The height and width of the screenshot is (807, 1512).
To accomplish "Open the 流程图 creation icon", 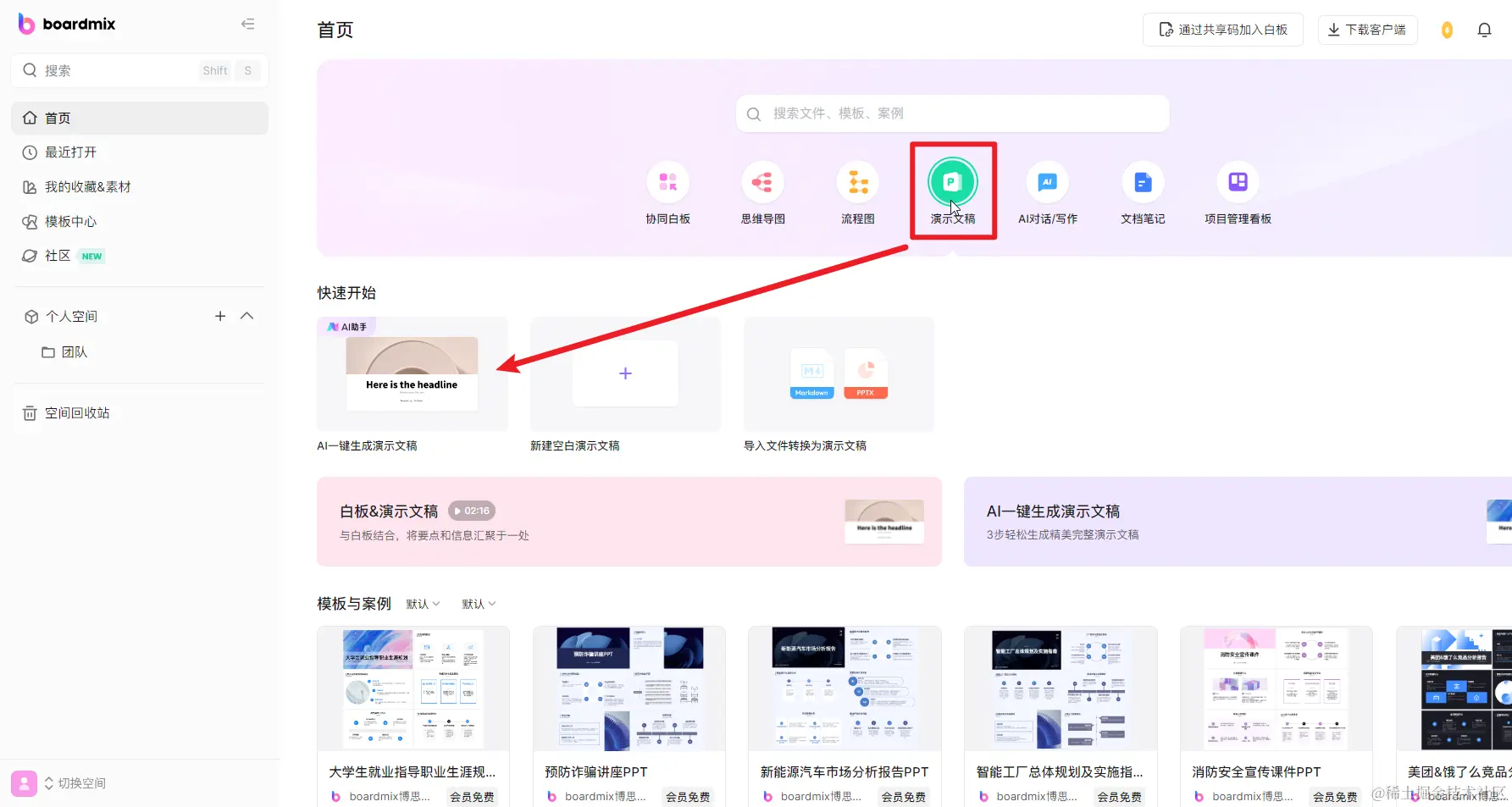I will point(857,181).
